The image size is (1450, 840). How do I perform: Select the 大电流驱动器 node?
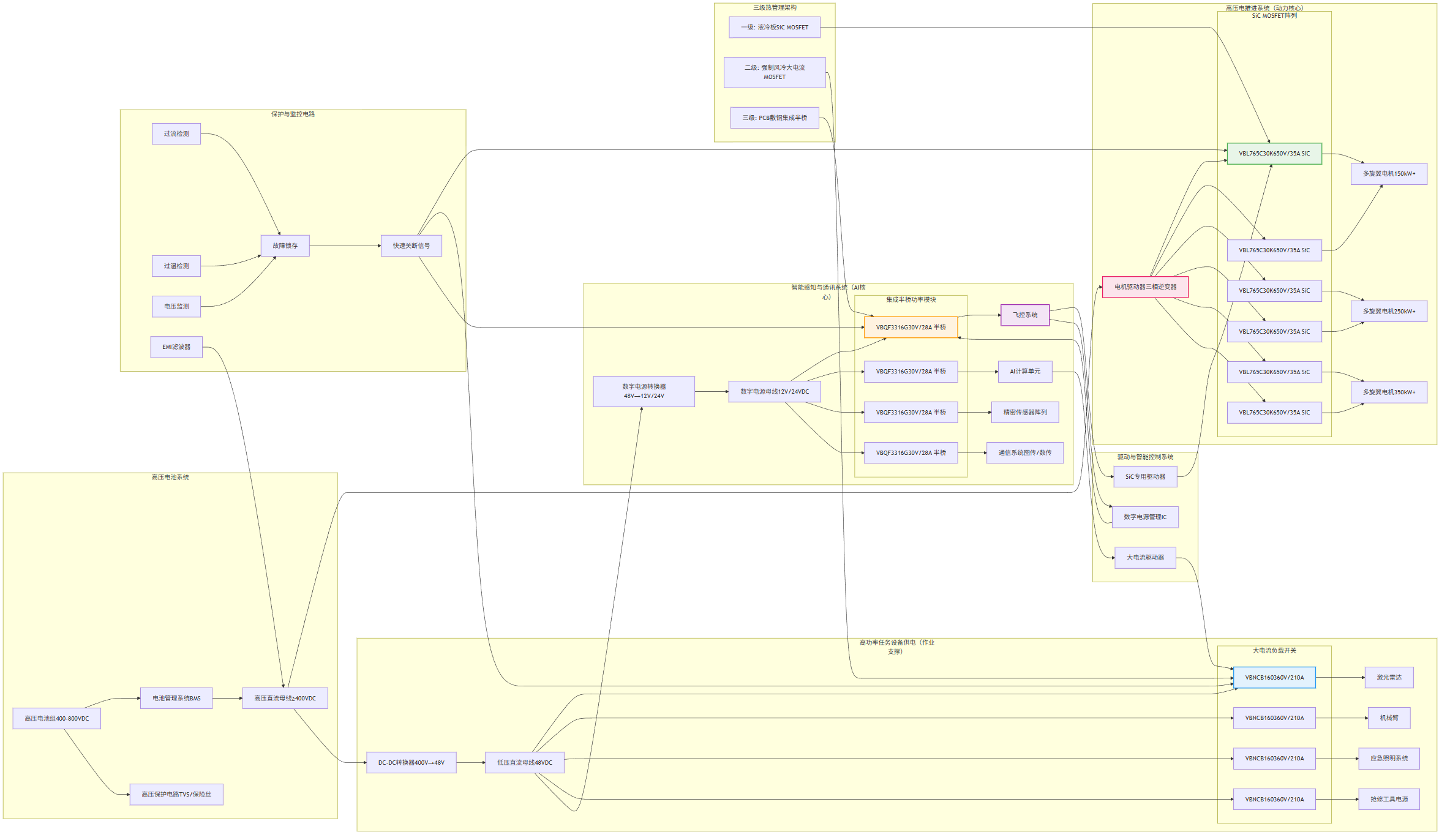[1145, 558]
